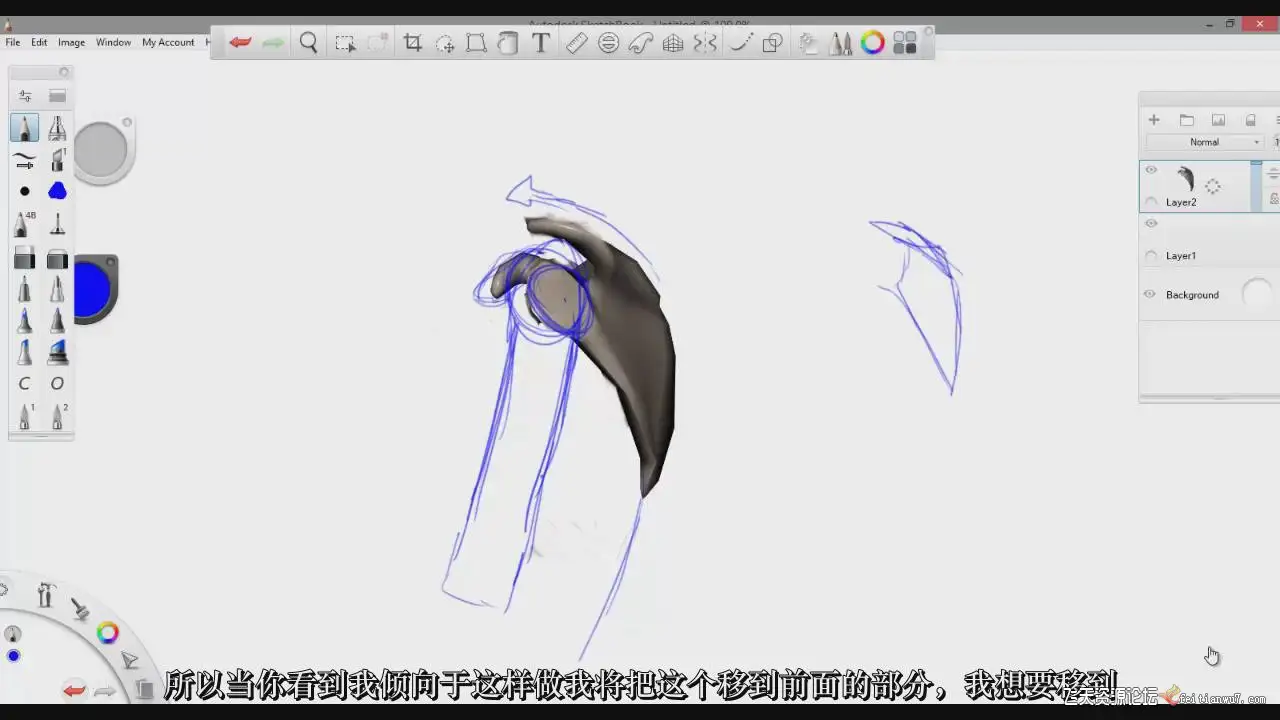Screen dimensions: 1280x720
Task: Select the calligraphy stroke brush
Action: click(x=25, y=160)
